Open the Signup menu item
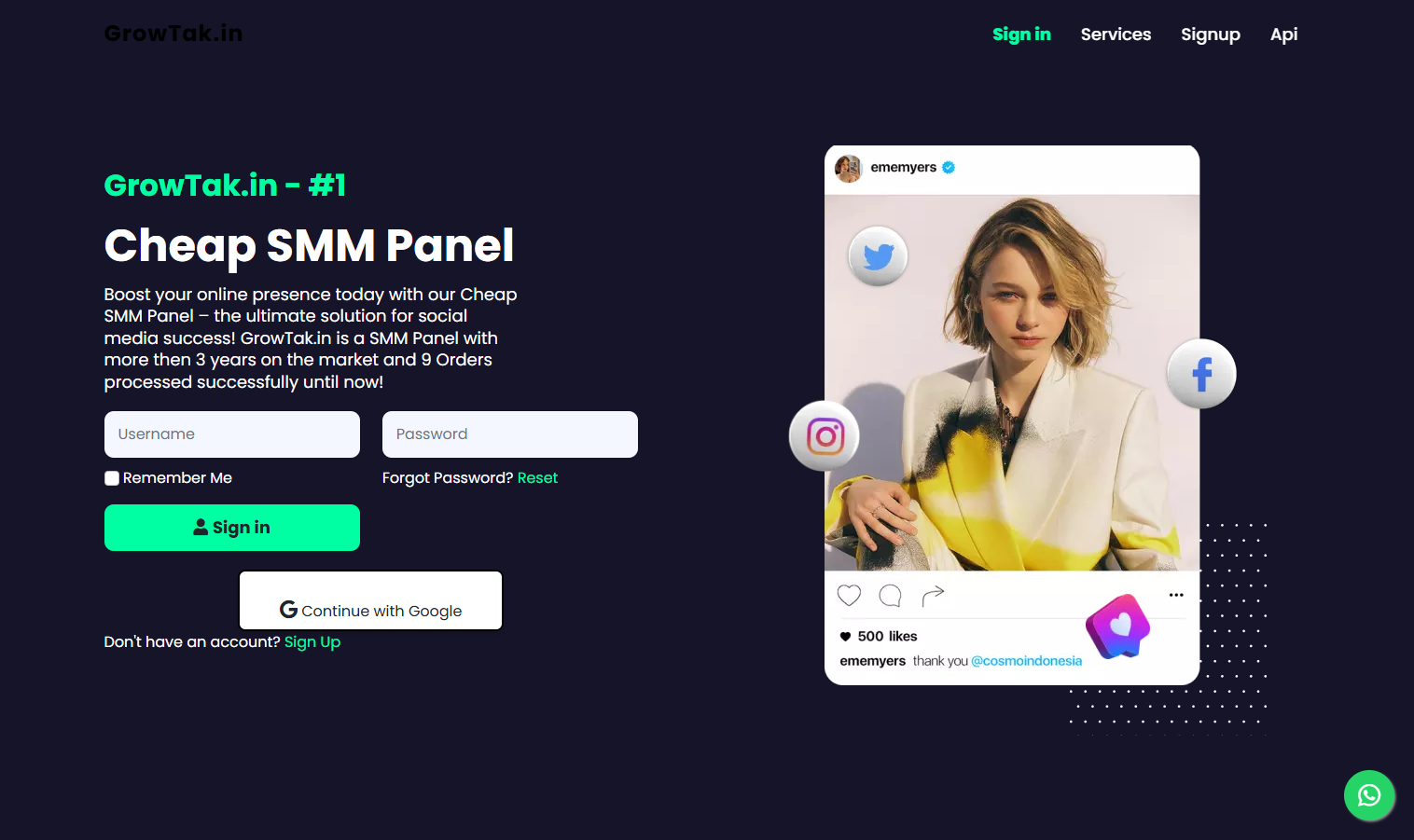Image resolution: width=1414 pixels, height=840 pixels. [x=1211, y=34]
